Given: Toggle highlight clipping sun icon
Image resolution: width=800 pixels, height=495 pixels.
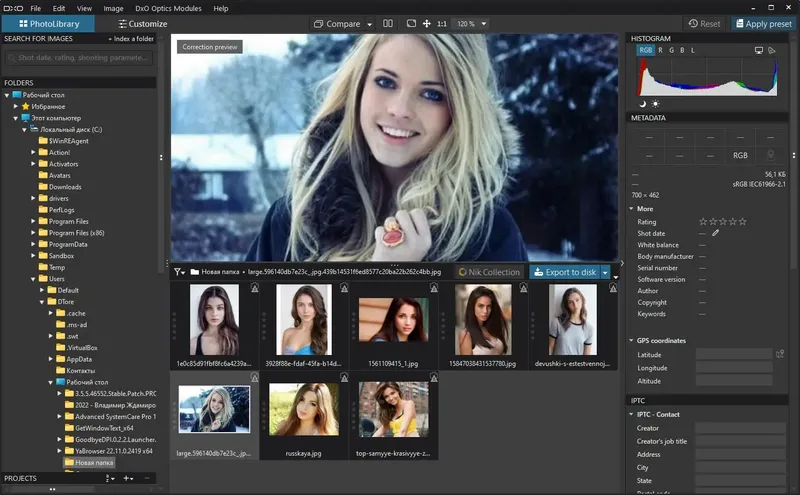Looking at the screenshot, I should click(656, 104).
